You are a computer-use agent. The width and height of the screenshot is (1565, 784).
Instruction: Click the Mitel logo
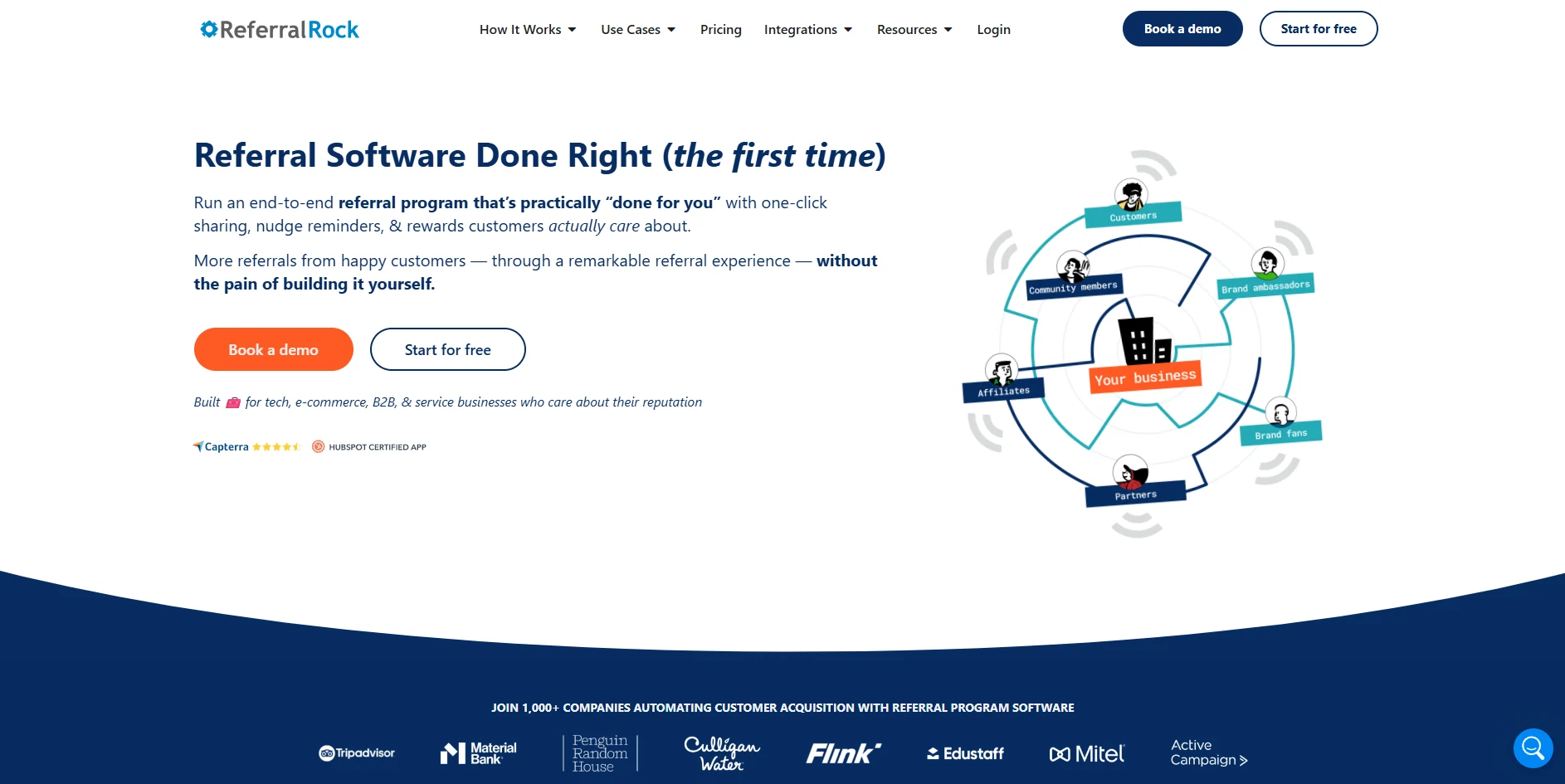1086,753
